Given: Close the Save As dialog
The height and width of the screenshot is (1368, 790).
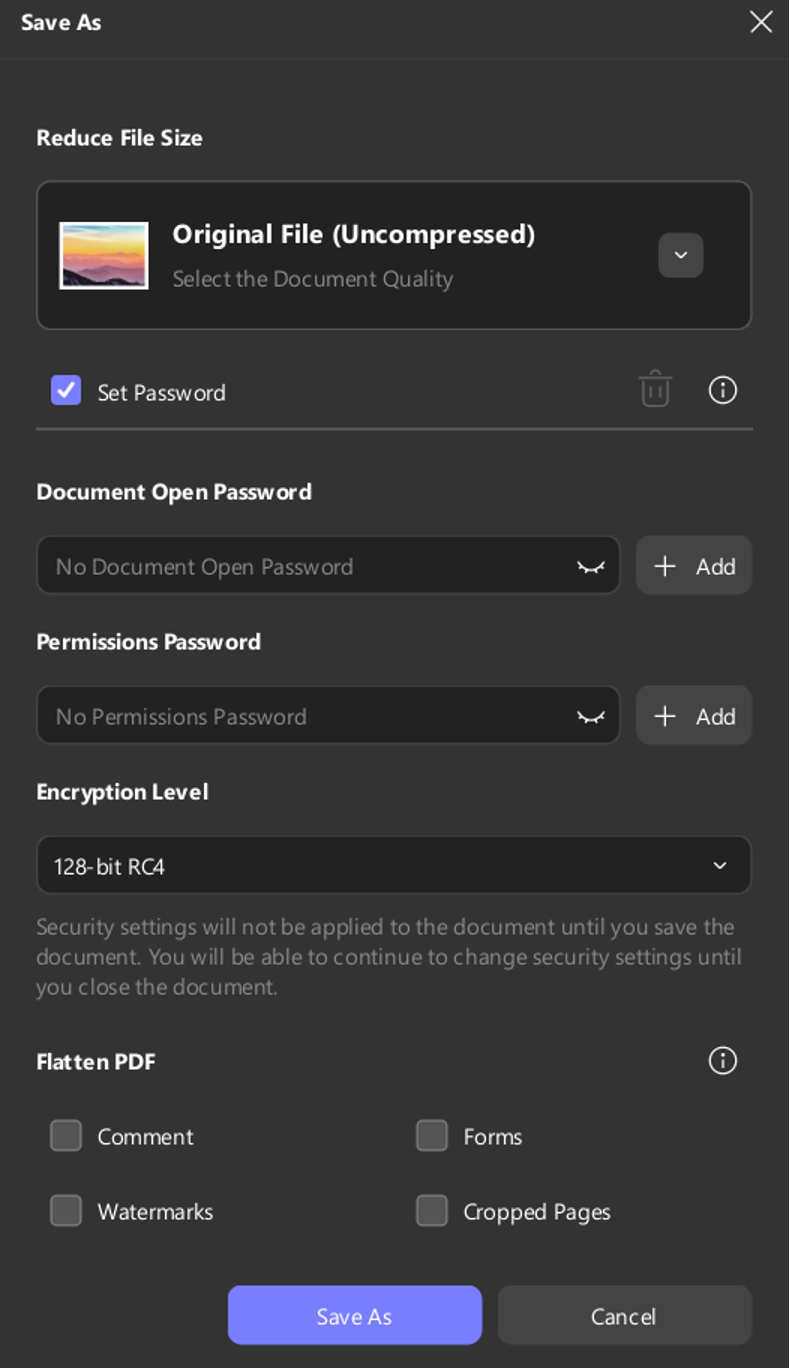Looking at the screenshot, I should pos(761,22).
